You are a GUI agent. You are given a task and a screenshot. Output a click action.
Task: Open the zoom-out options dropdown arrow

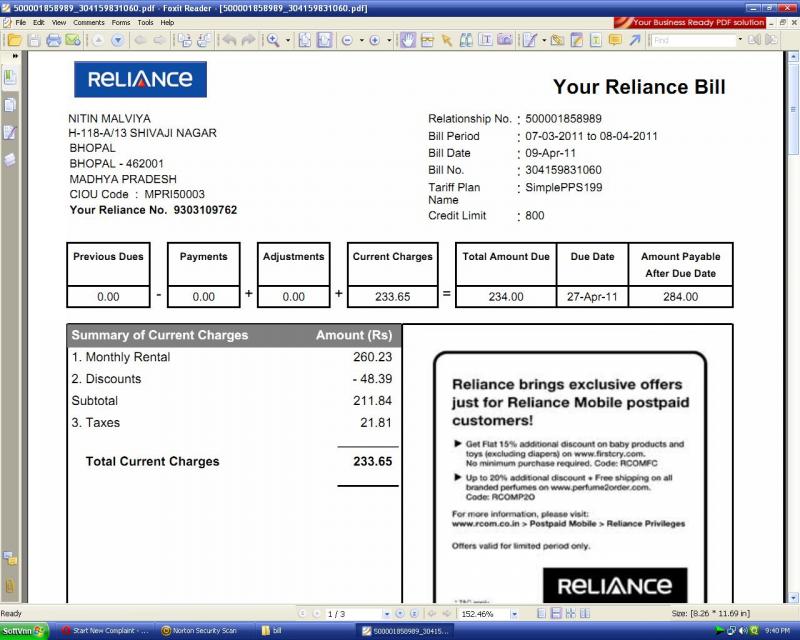(x=361, y=40)
